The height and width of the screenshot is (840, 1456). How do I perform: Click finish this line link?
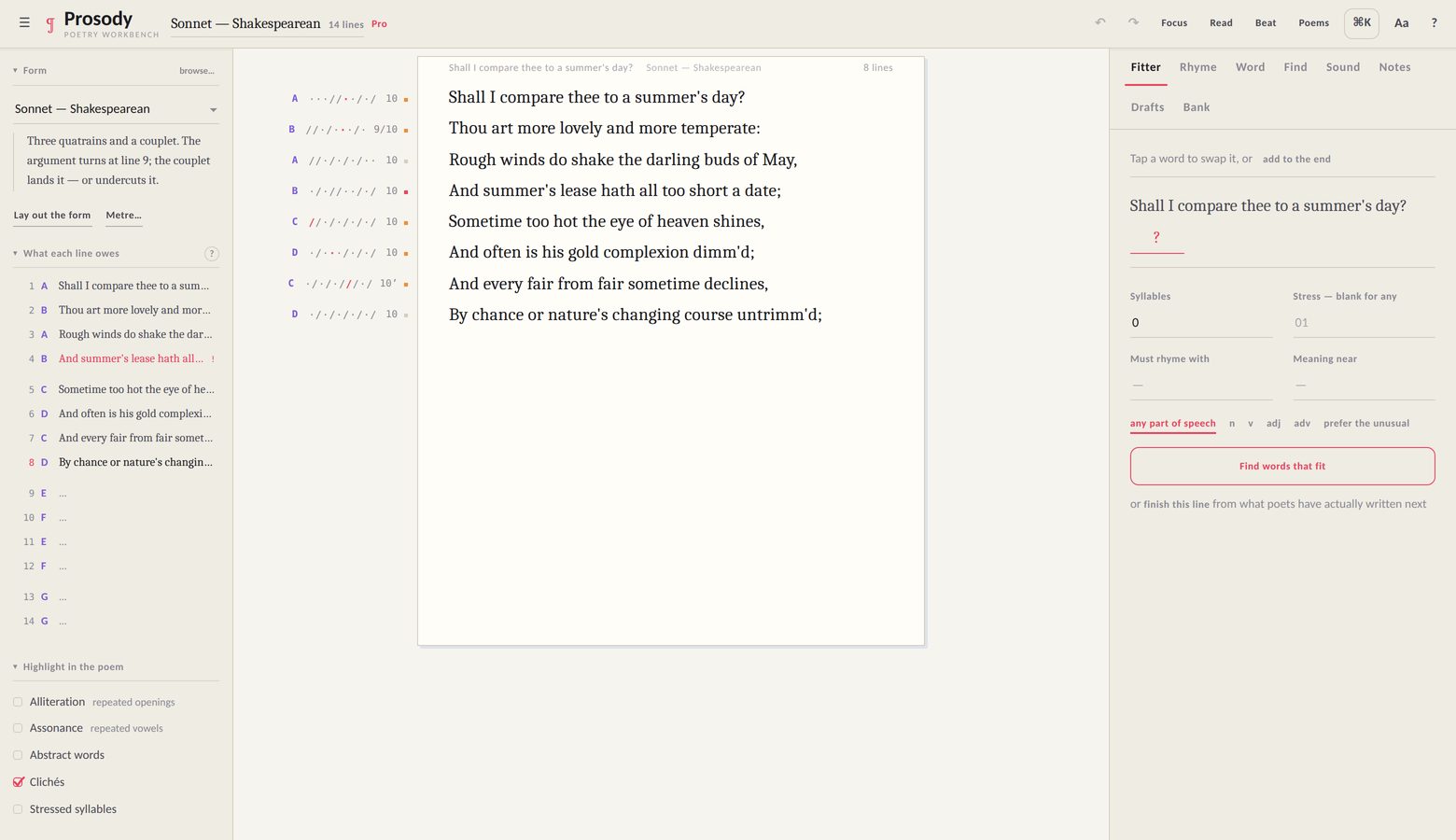click(1176, 505)
